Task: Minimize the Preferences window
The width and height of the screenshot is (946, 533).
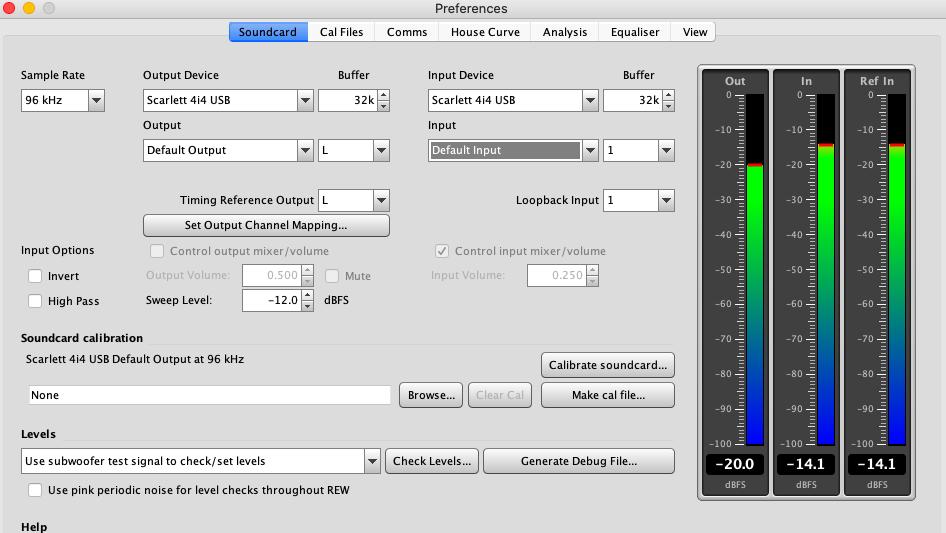Action: coord(29,8)
